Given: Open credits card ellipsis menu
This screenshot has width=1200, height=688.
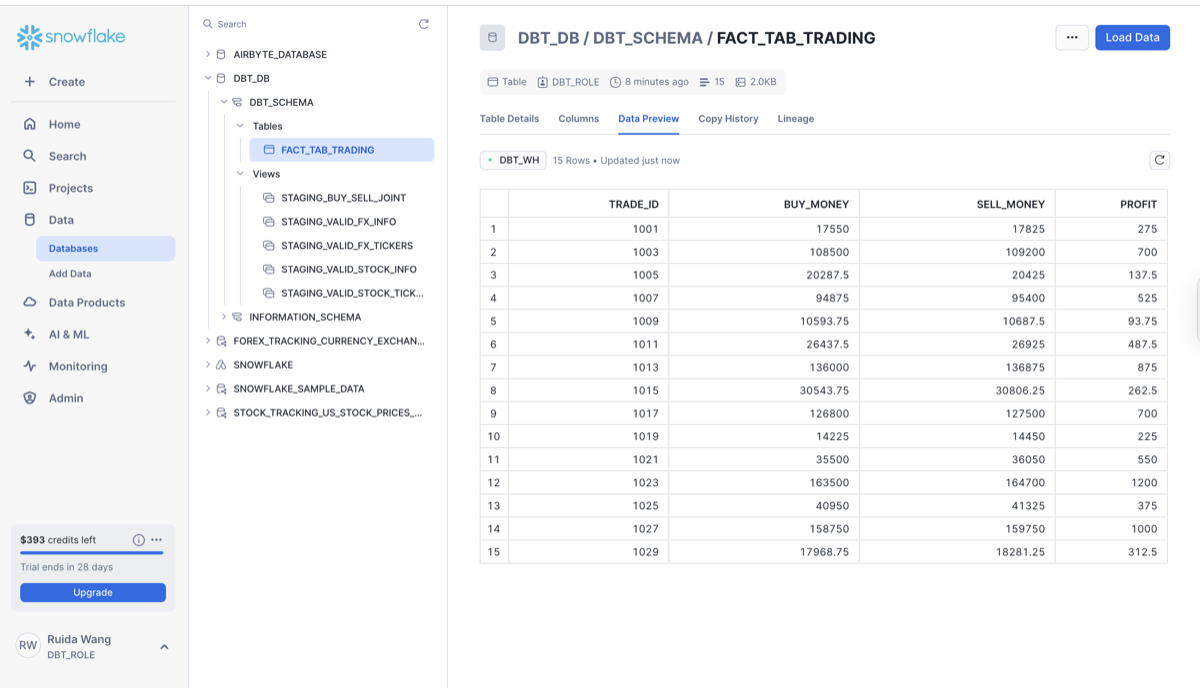Looking at the screenshot, I should point(157,540).
